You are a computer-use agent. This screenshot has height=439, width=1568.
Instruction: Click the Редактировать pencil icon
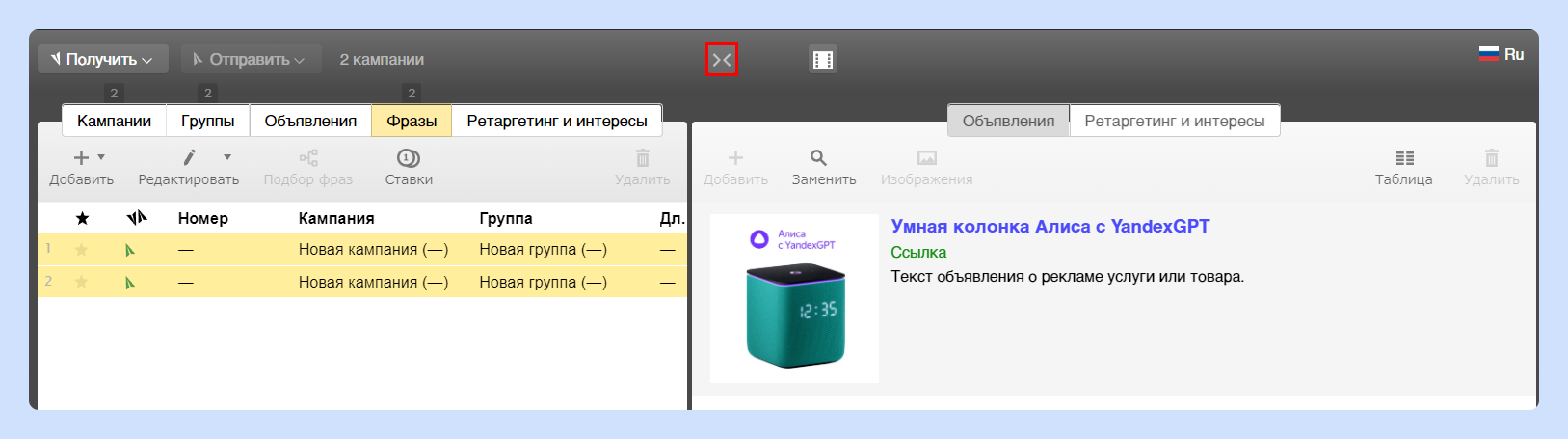coord(189,157)
